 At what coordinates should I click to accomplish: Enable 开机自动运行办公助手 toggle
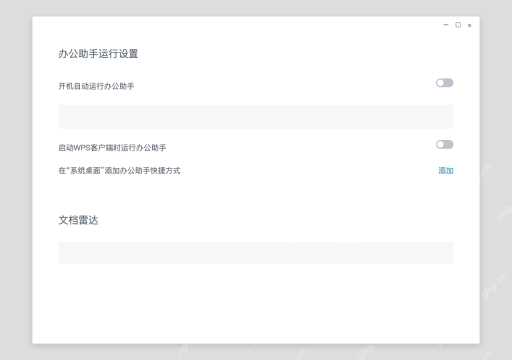[x=445, y=83]
